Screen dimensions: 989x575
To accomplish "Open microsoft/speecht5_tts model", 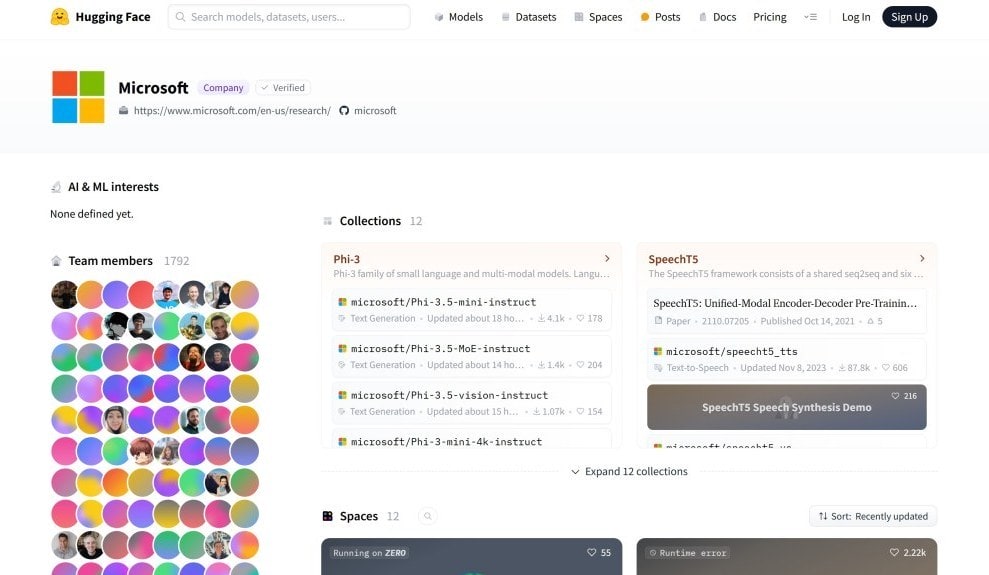I will tap(787, 359).
